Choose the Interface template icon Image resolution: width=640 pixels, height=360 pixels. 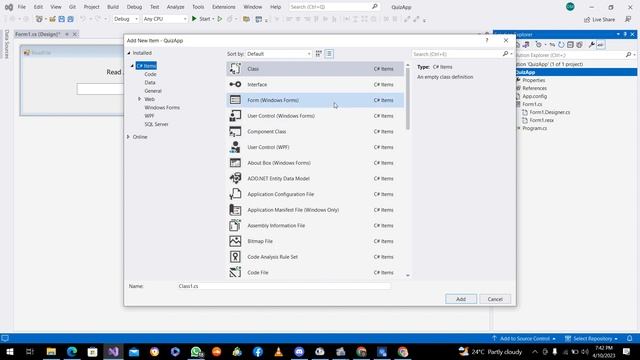pyautogui.click(x=235, y=84)
